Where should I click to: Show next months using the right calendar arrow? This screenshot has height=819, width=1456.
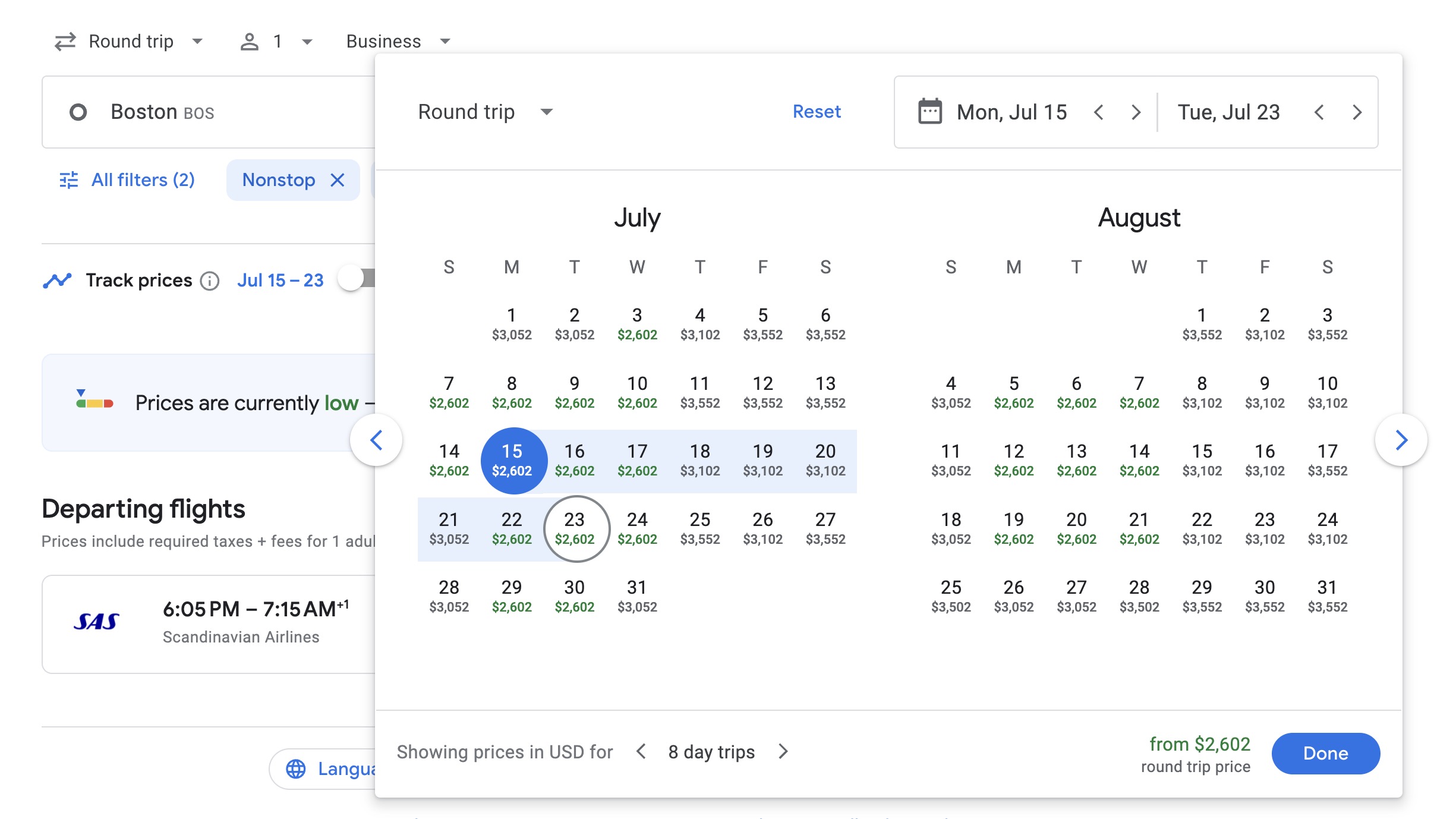tap(1403, 440)
